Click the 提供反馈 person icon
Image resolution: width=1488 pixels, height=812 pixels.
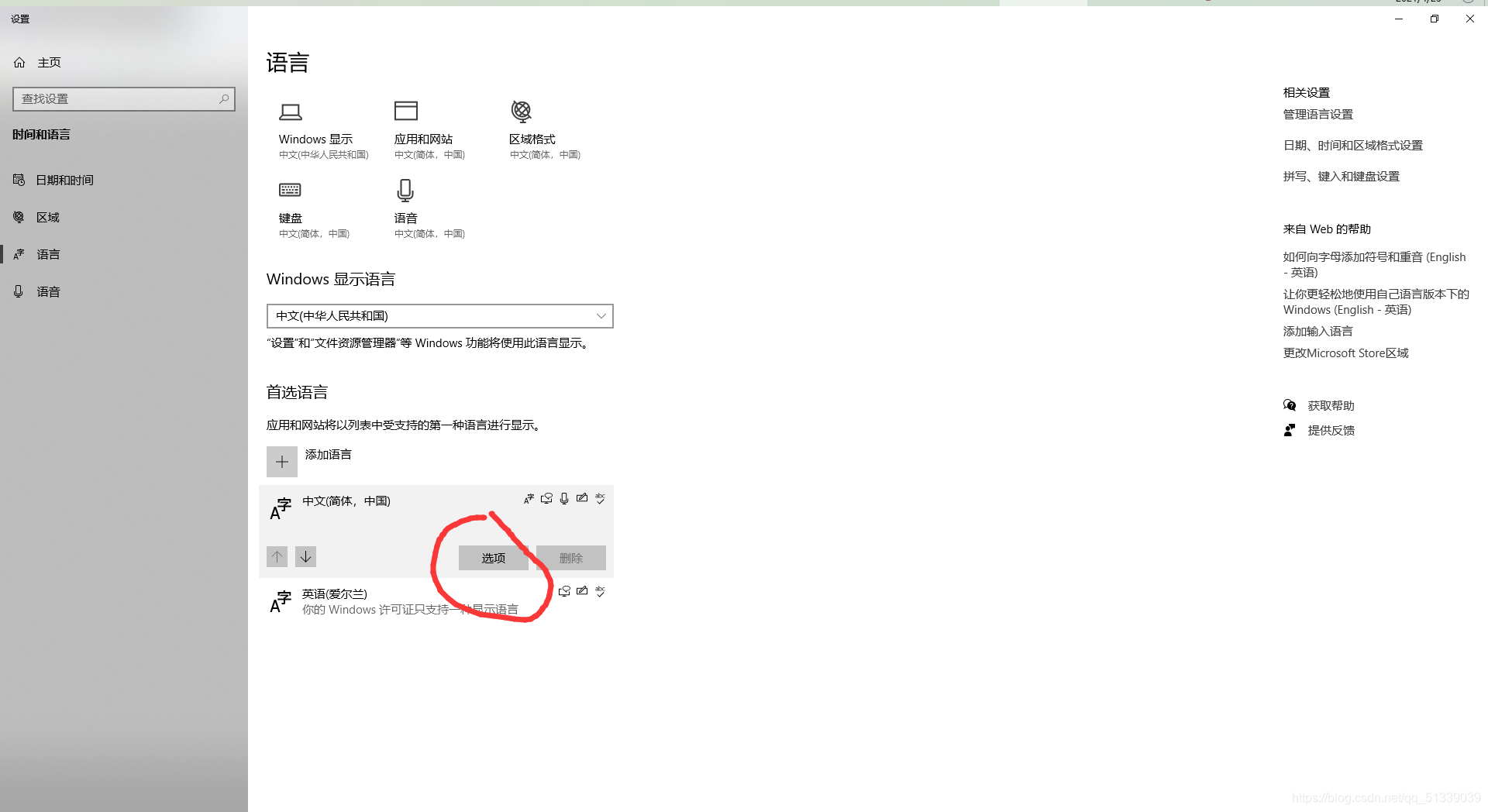coord(1290,430)
